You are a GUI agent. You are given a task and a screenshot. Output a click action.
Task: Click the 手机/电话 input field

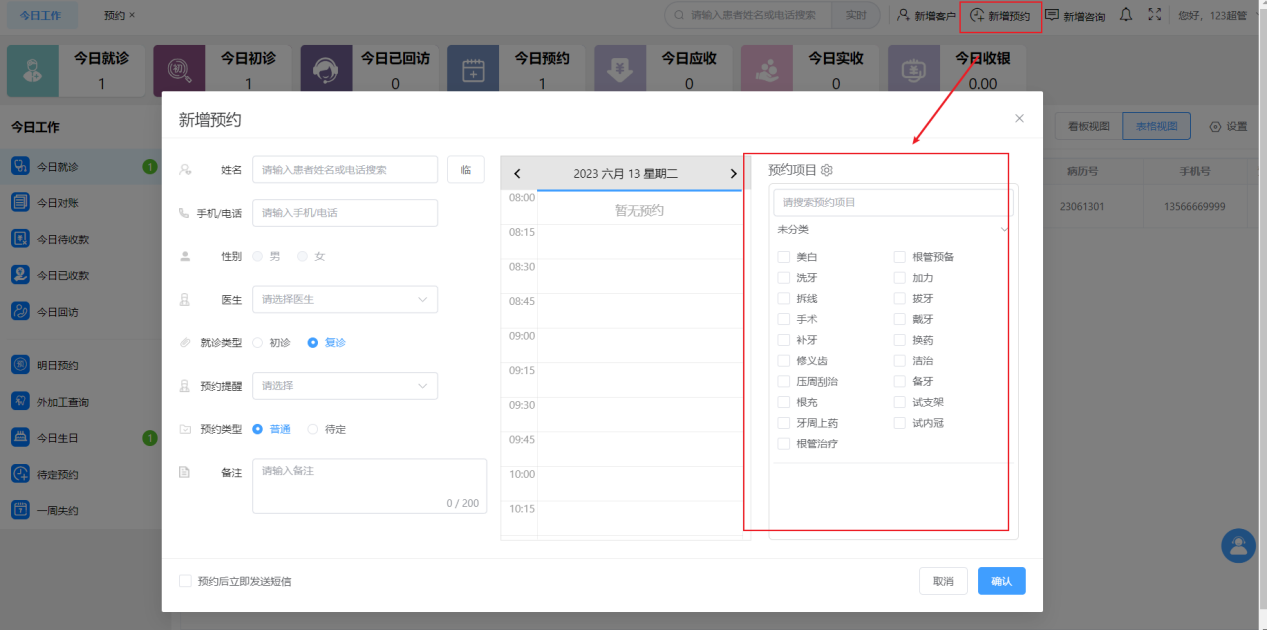coord(345,213)
